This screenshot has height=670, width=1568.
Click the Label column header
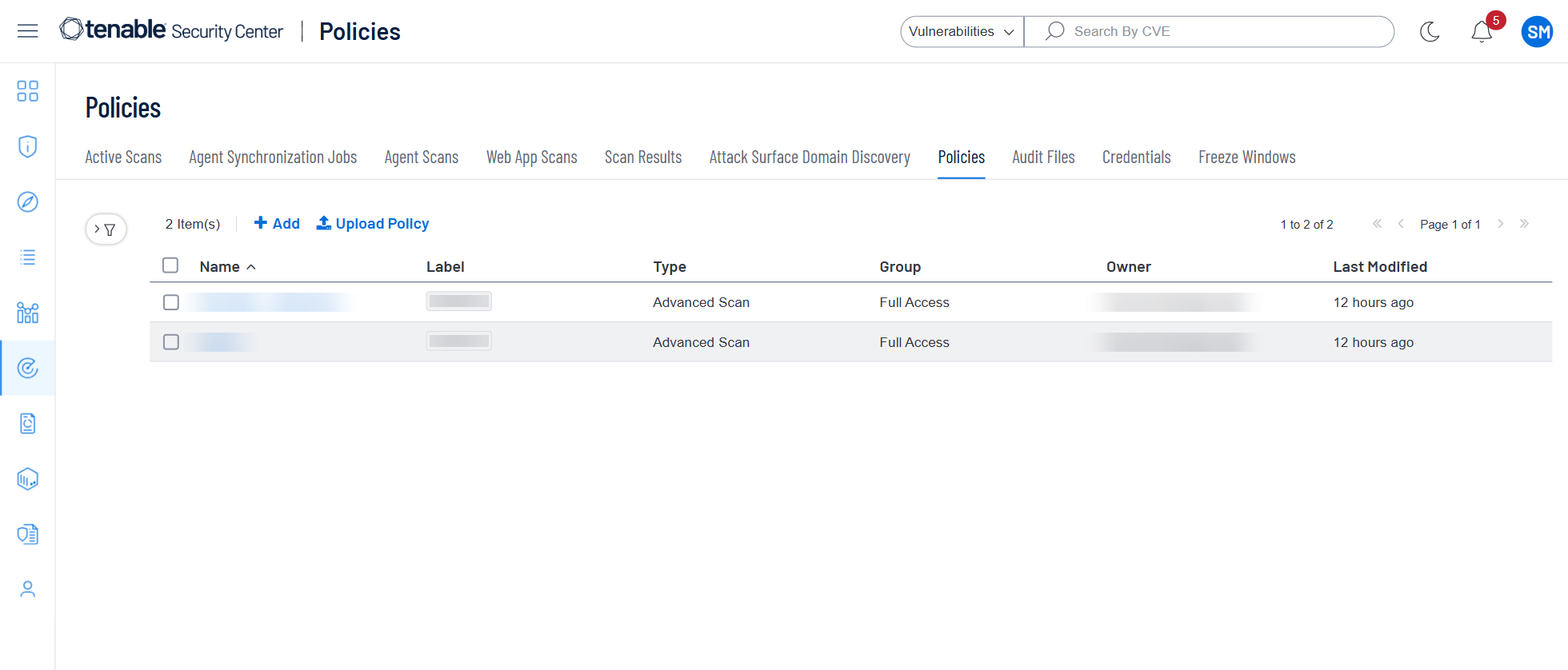click(x=446, y=267)
